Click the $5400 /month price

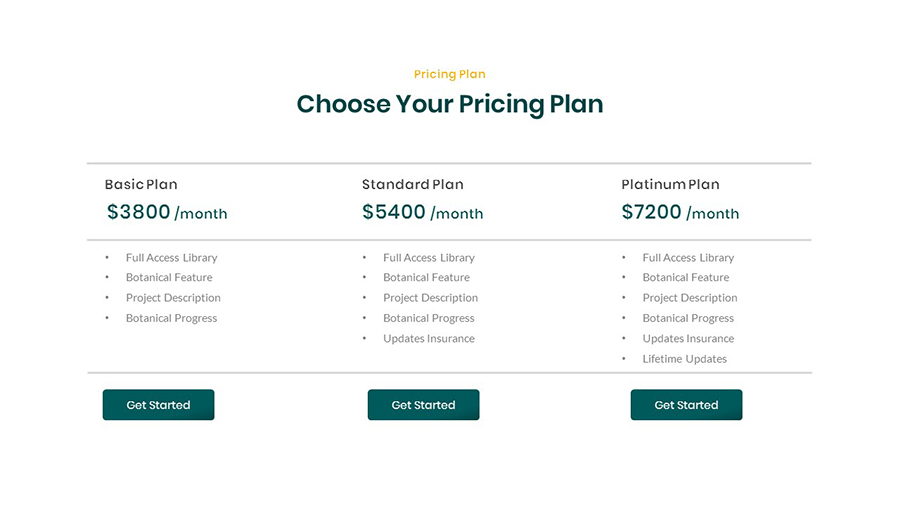(422, 212)
